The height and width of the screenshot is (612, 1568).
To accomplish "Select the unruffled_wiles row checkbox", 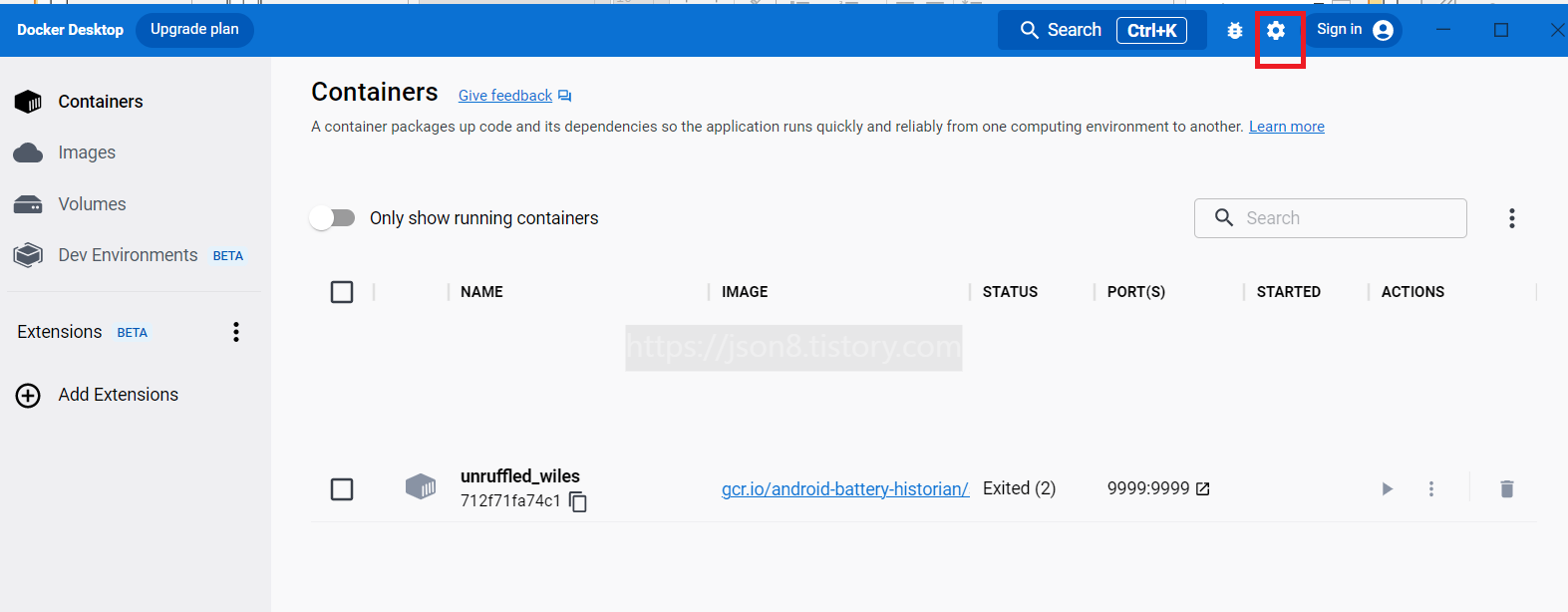I will pyautogui.click(x=342, y=489).
